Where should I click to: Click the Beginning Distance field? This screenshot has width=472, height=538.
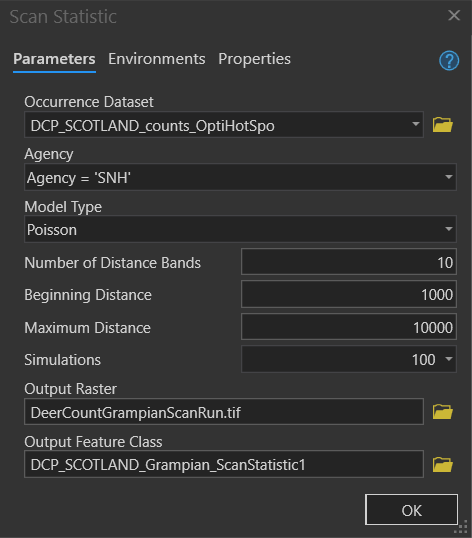(x=349, y=294)
